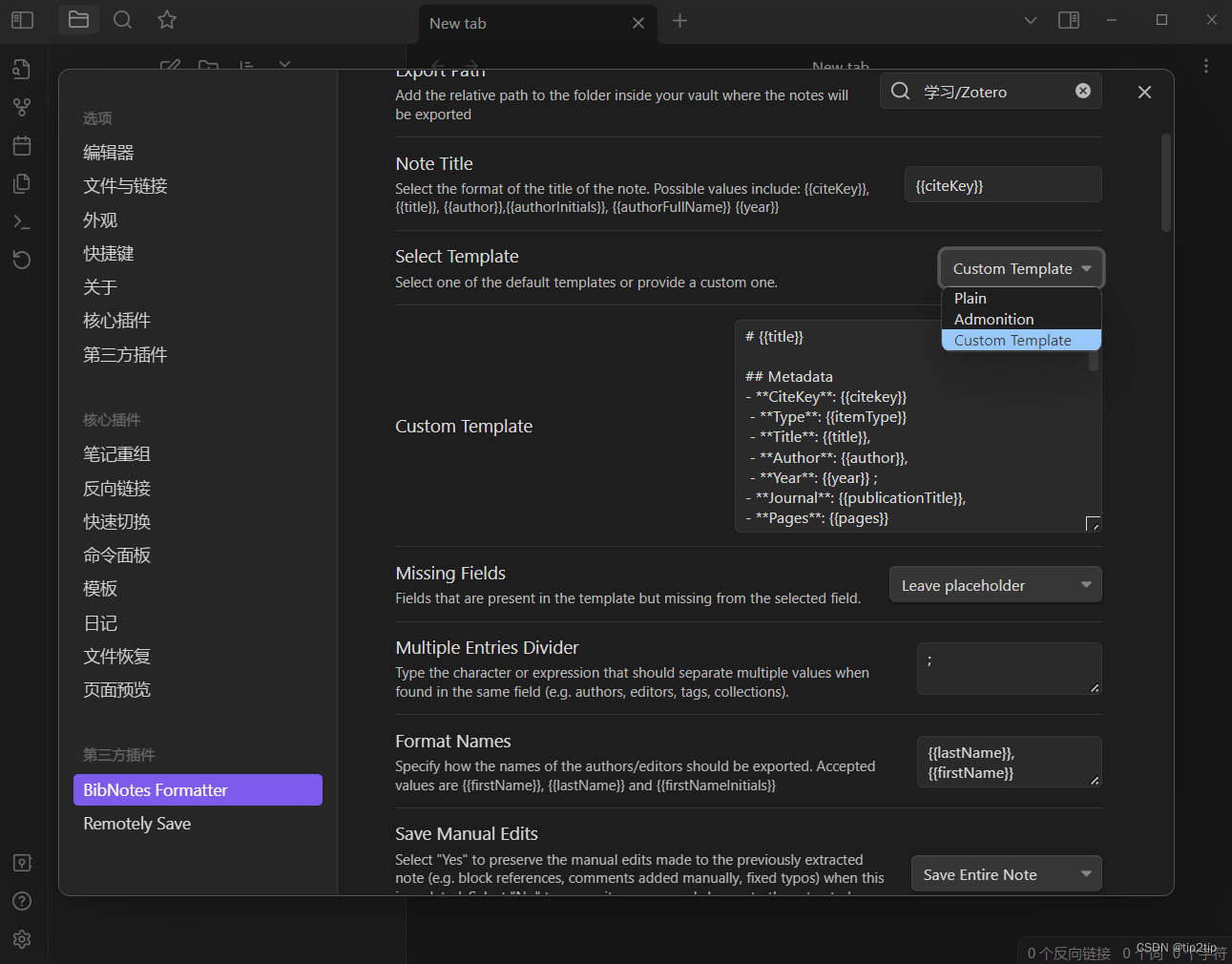The width and height of the screenshot is (1232, 964).
Task: Open quick switcher ribbon icon
Action: (22, 69)
